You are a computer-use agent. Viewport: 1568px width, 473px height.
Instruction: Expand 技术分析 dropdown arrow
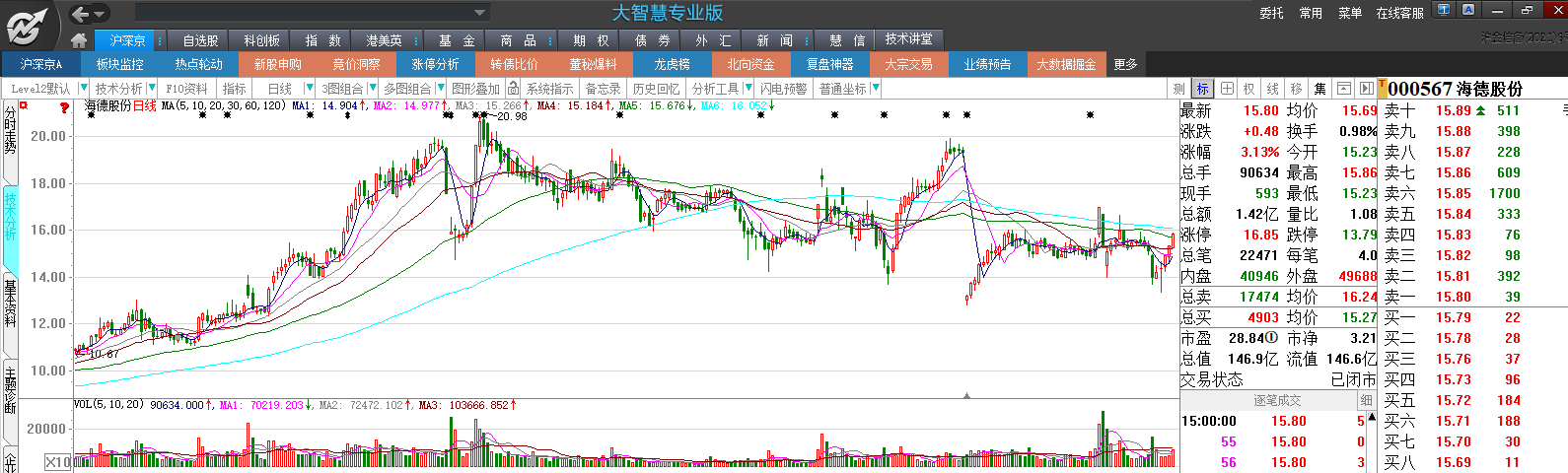coord(152,89)
